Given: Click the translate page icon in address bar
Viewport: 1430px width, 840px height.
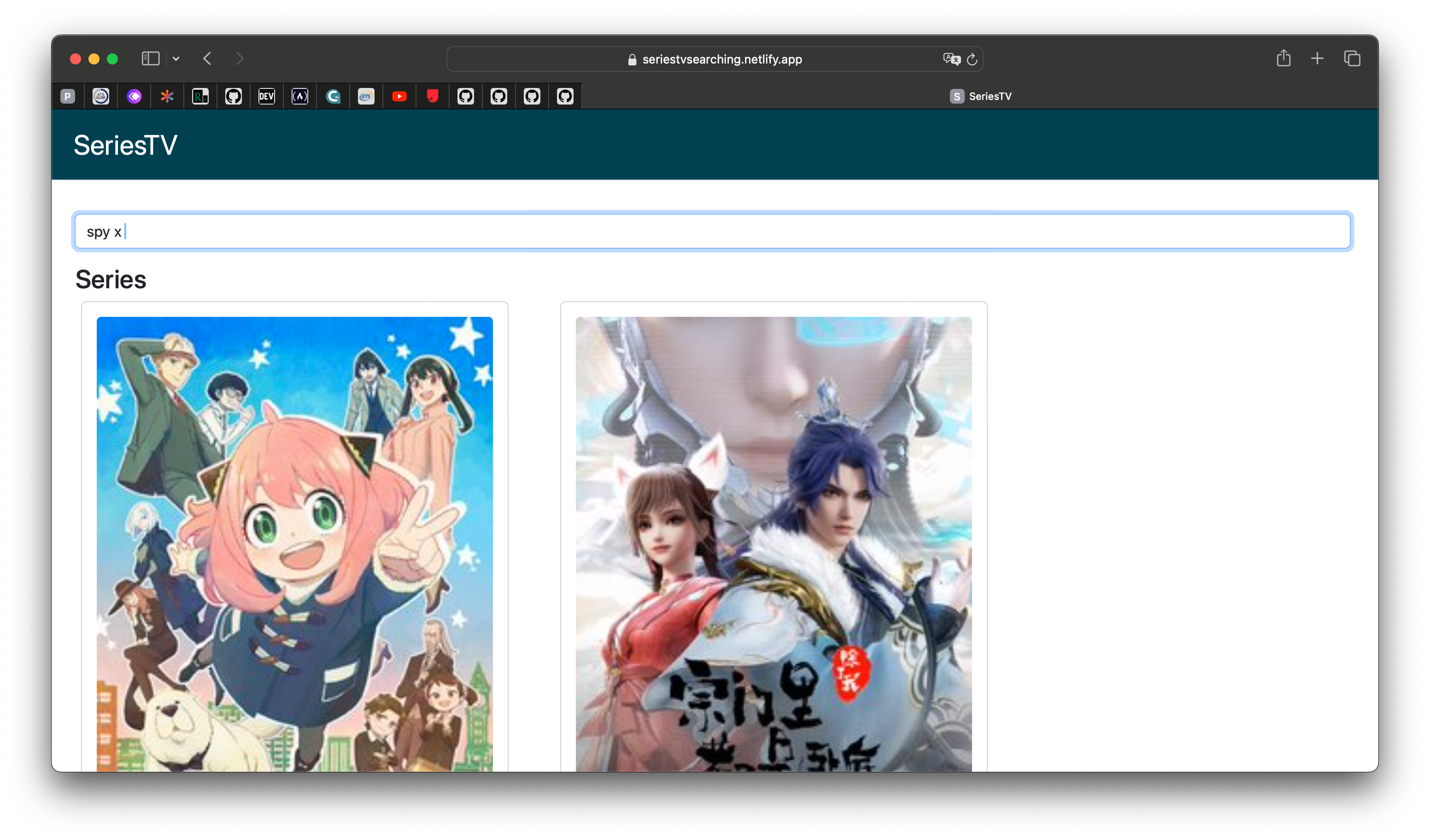Looking at the screenshot, I should (x=952, y=59).
